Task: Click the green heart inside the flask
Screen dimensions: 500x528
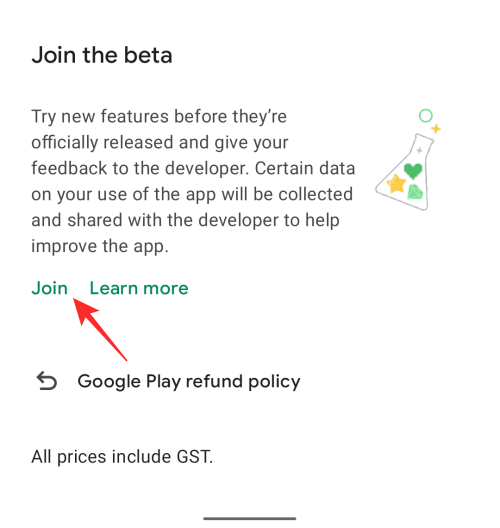Action: 413,171
